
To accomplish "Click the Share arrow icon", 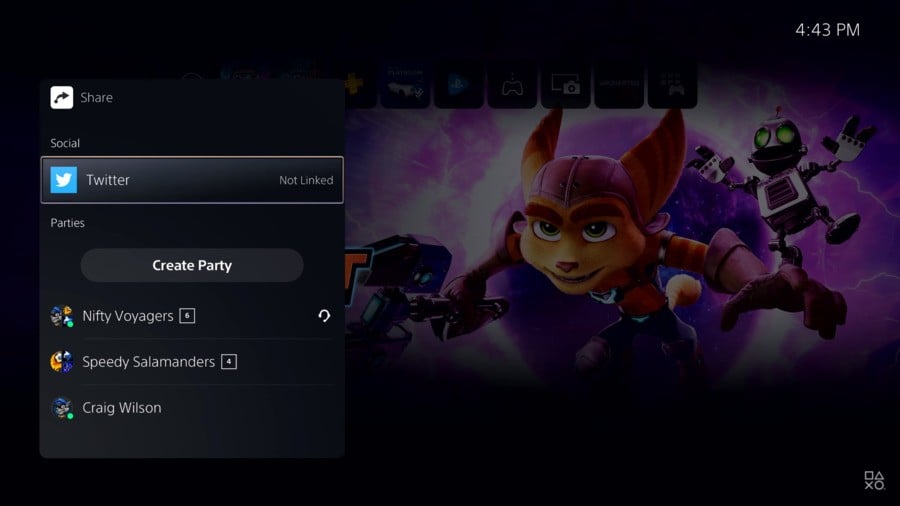I will pos(61,98).
